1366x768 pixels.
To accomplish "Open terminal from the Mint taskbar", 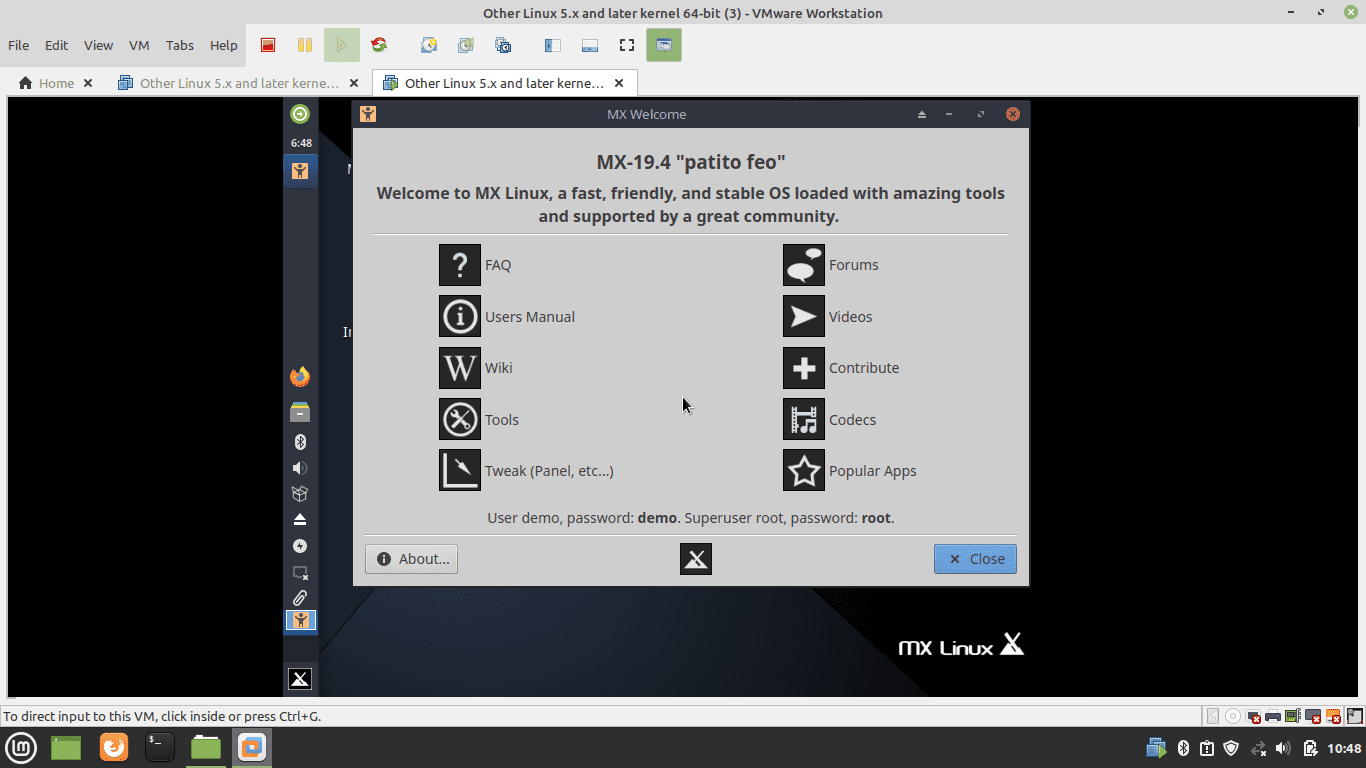I will pyautogui.click(x=160, y=747).
